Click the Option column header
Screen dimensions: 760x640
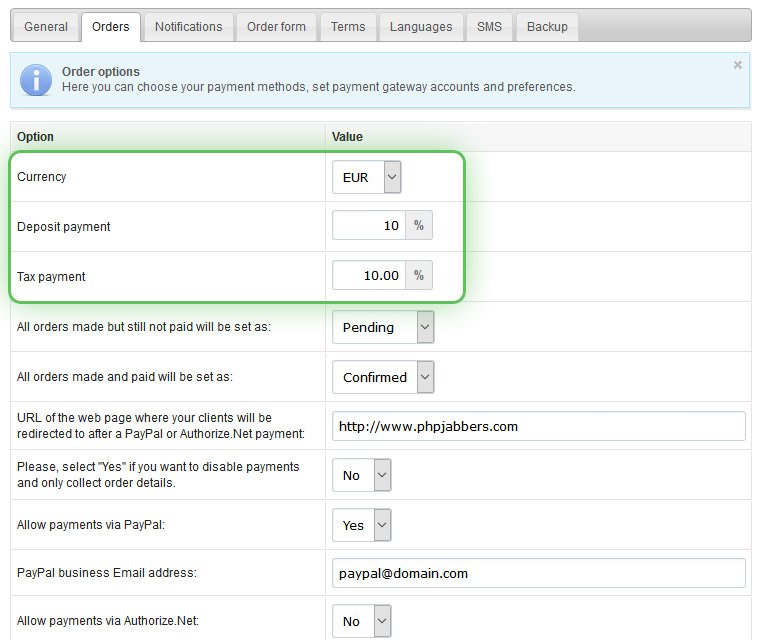(35, 137)
